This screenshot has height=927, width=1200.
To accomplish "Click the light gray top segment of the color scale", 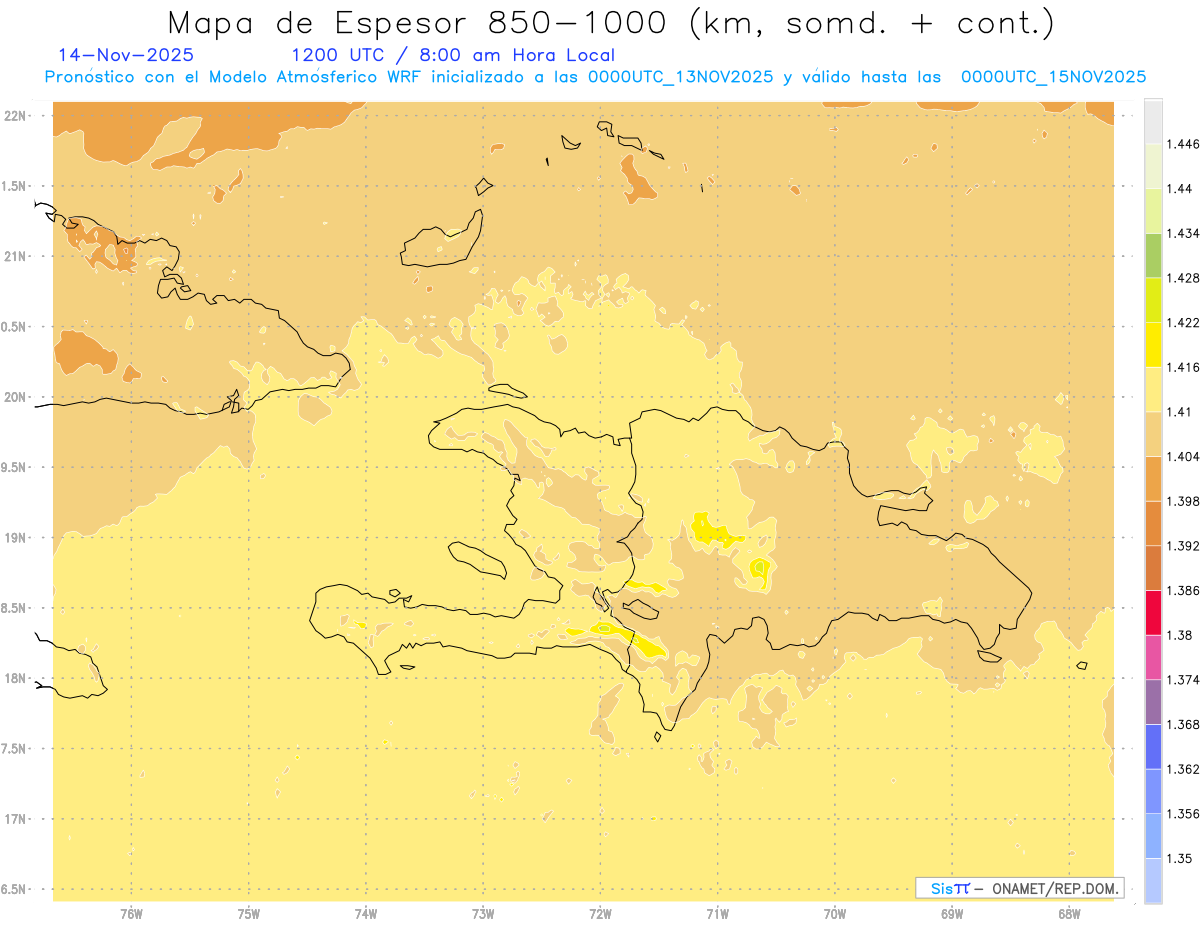I will click(1153, 121).
